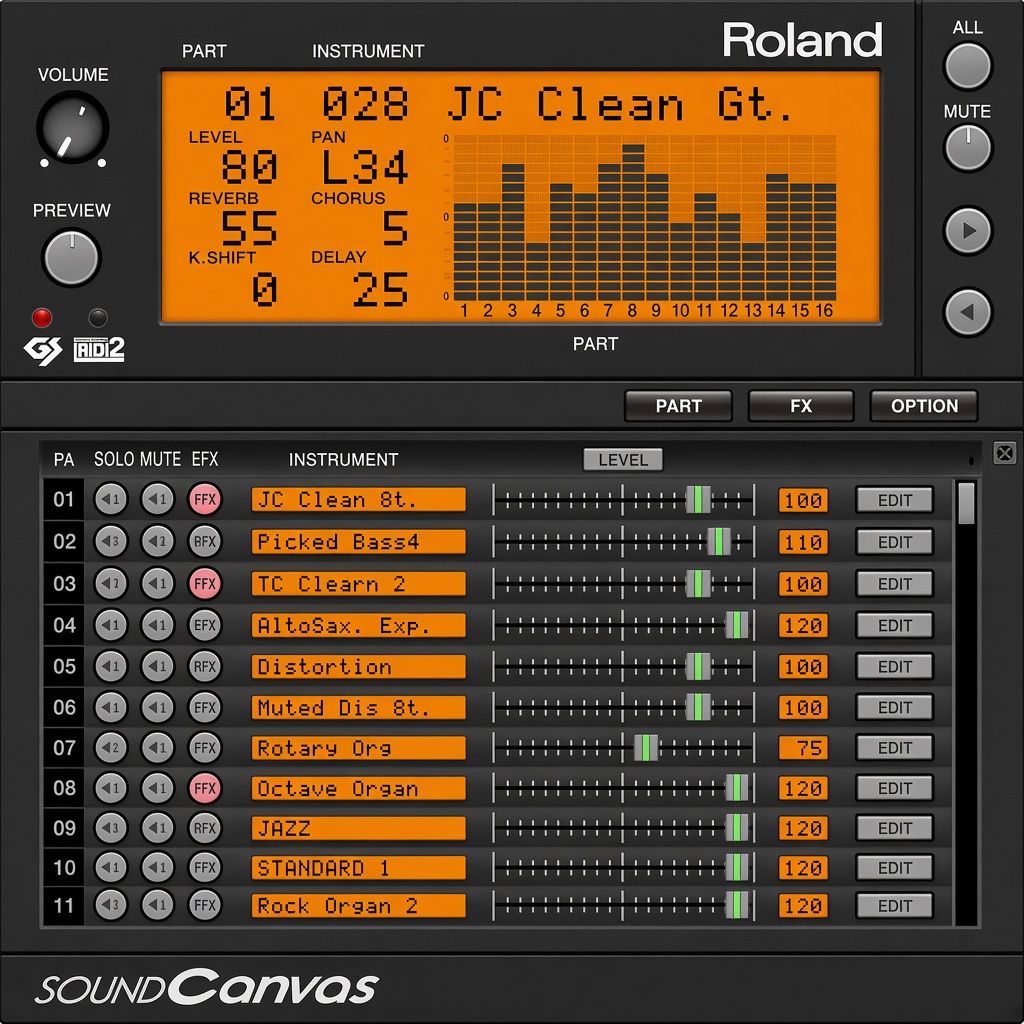Mute part 11 Rock Organ 2
The width and height of the screenshot is (1024, 1024).
coord(158,905)
